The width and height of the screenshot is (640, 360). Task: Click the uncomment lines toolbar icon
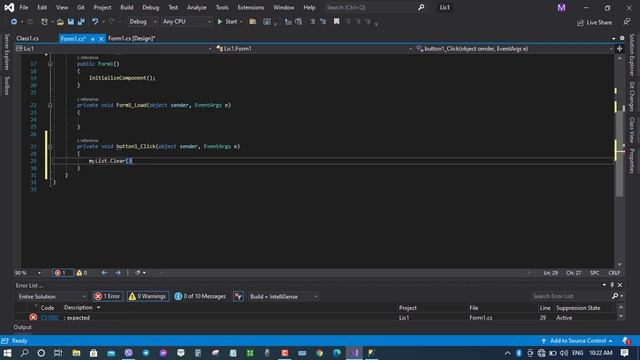[x=323, y=22]
